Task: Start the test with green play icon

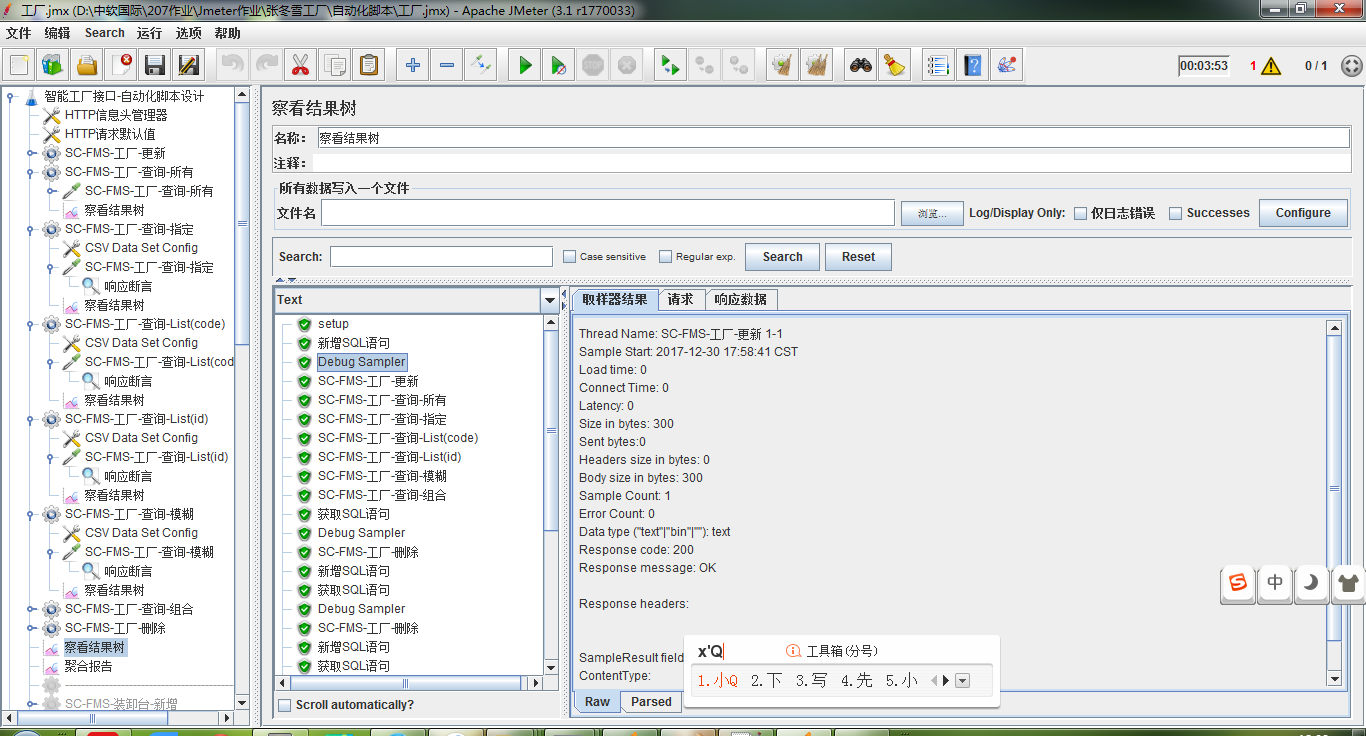Action: [524, 66]
